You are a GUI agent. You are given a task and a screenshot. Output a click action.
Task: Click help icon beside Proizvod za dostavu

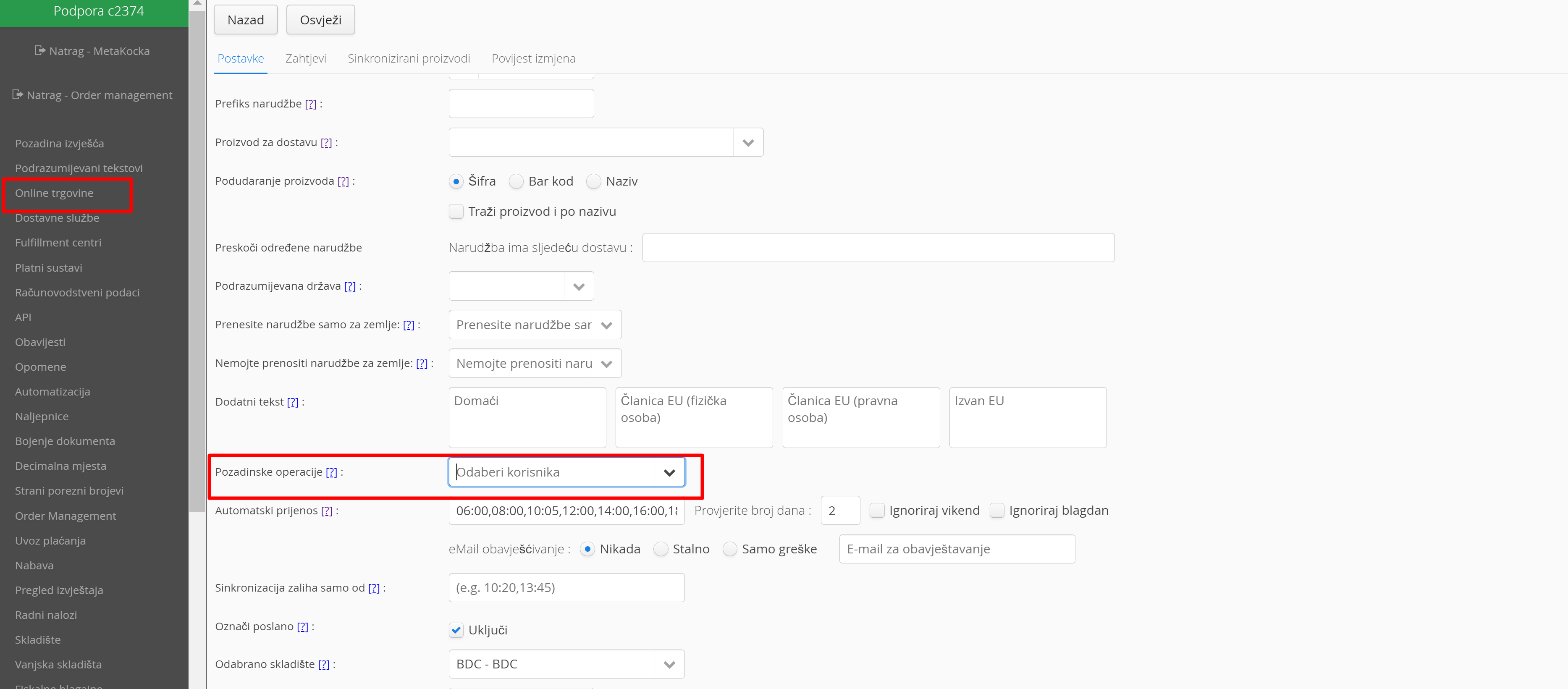[x=326, y=142]
